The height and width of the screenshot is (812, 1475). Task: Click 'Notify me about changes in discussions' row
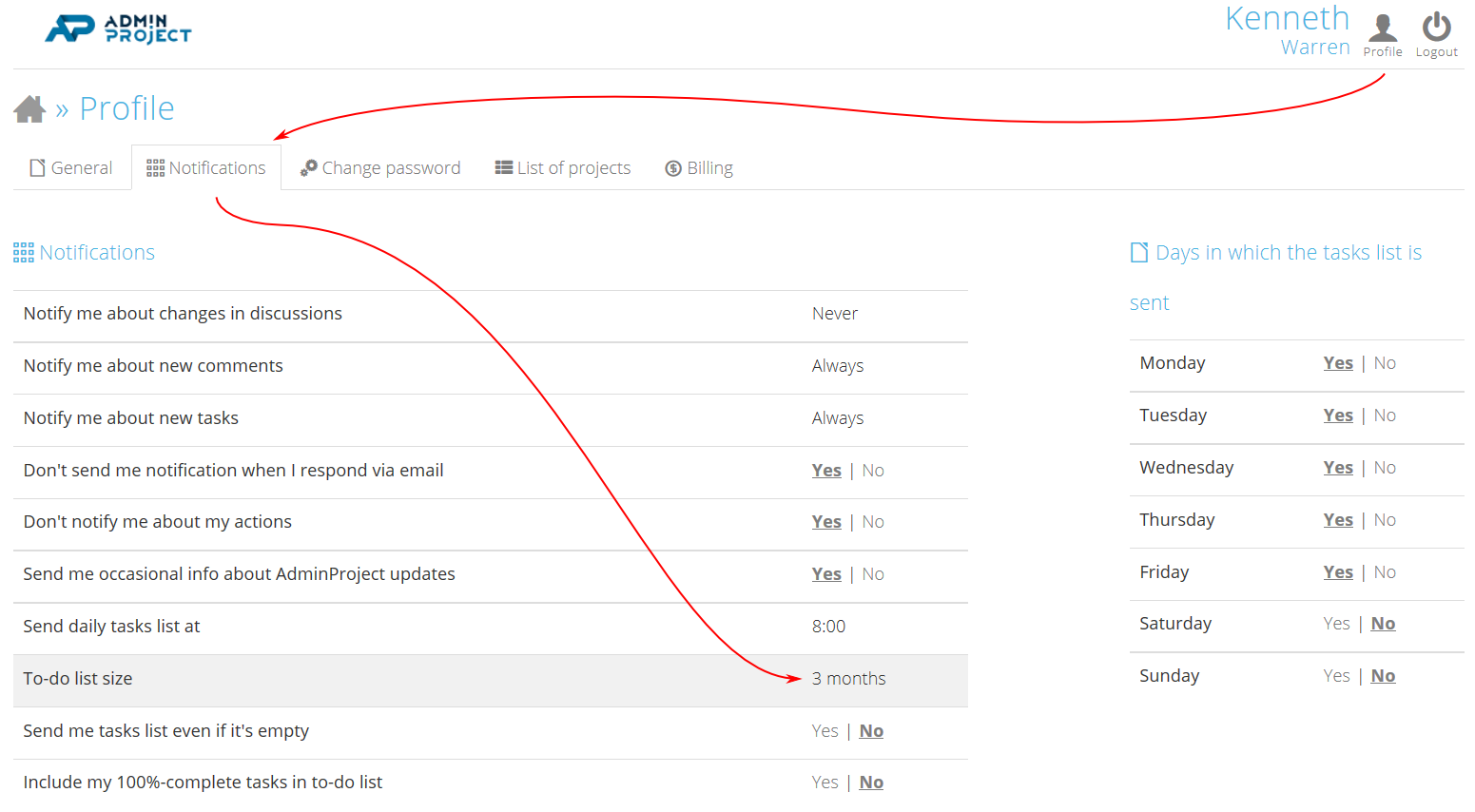pyautogui.click(x=491, y=317)
